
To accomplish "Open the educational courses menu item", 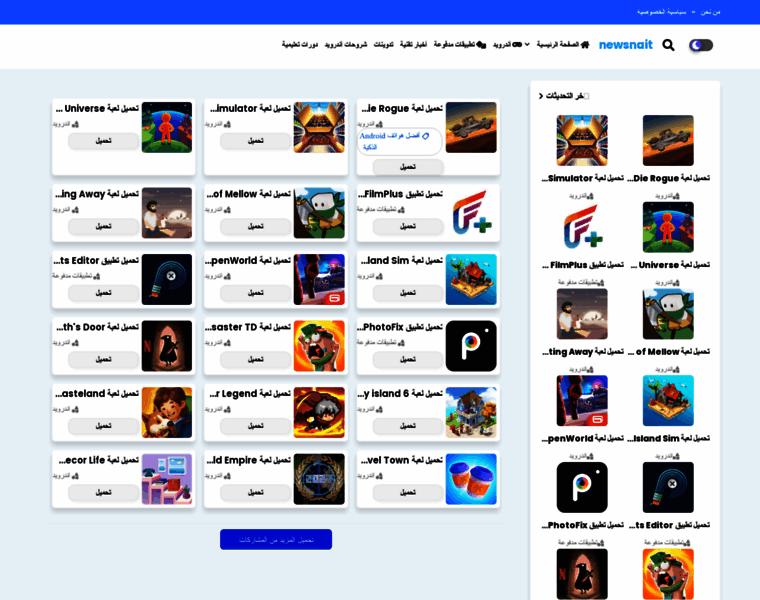I will tap(300, 45).
